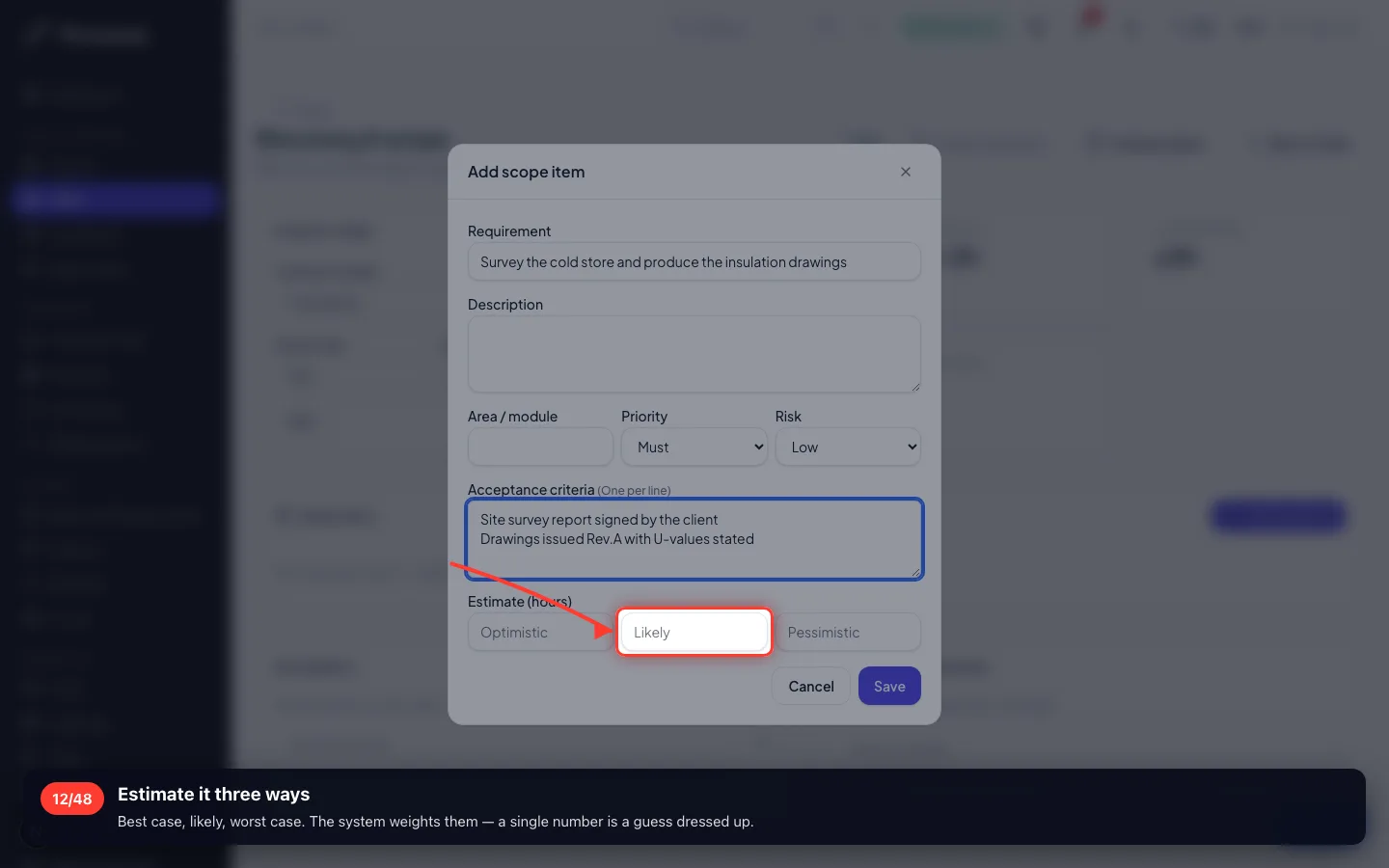This screenshot has height=868, width=1389.
Task: Click the Estimate it three ways heading
Action: (x=213, y=794)
